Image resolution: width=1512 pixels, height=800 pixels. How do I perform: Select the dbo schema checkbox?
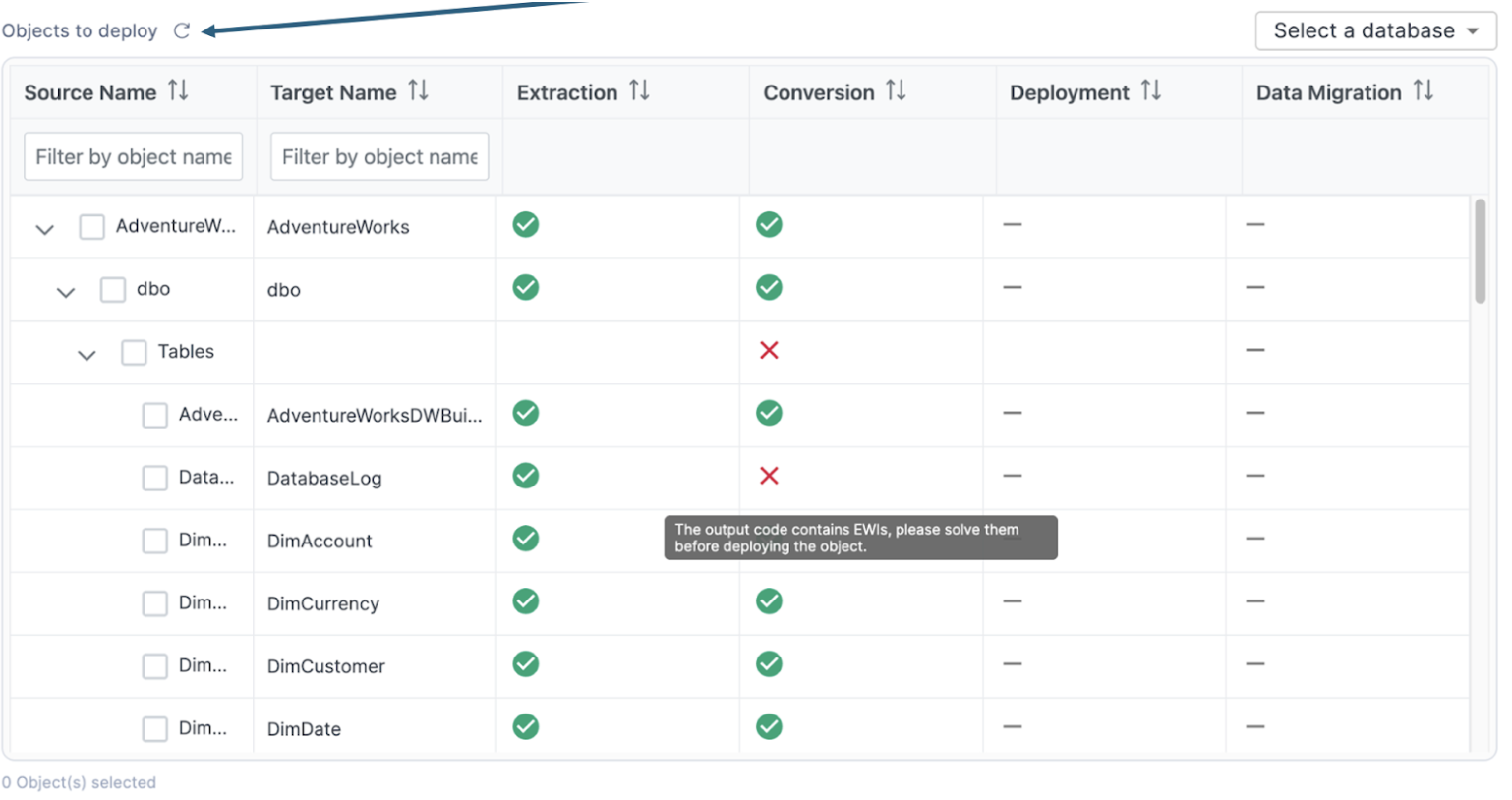[x=113, y=290]
